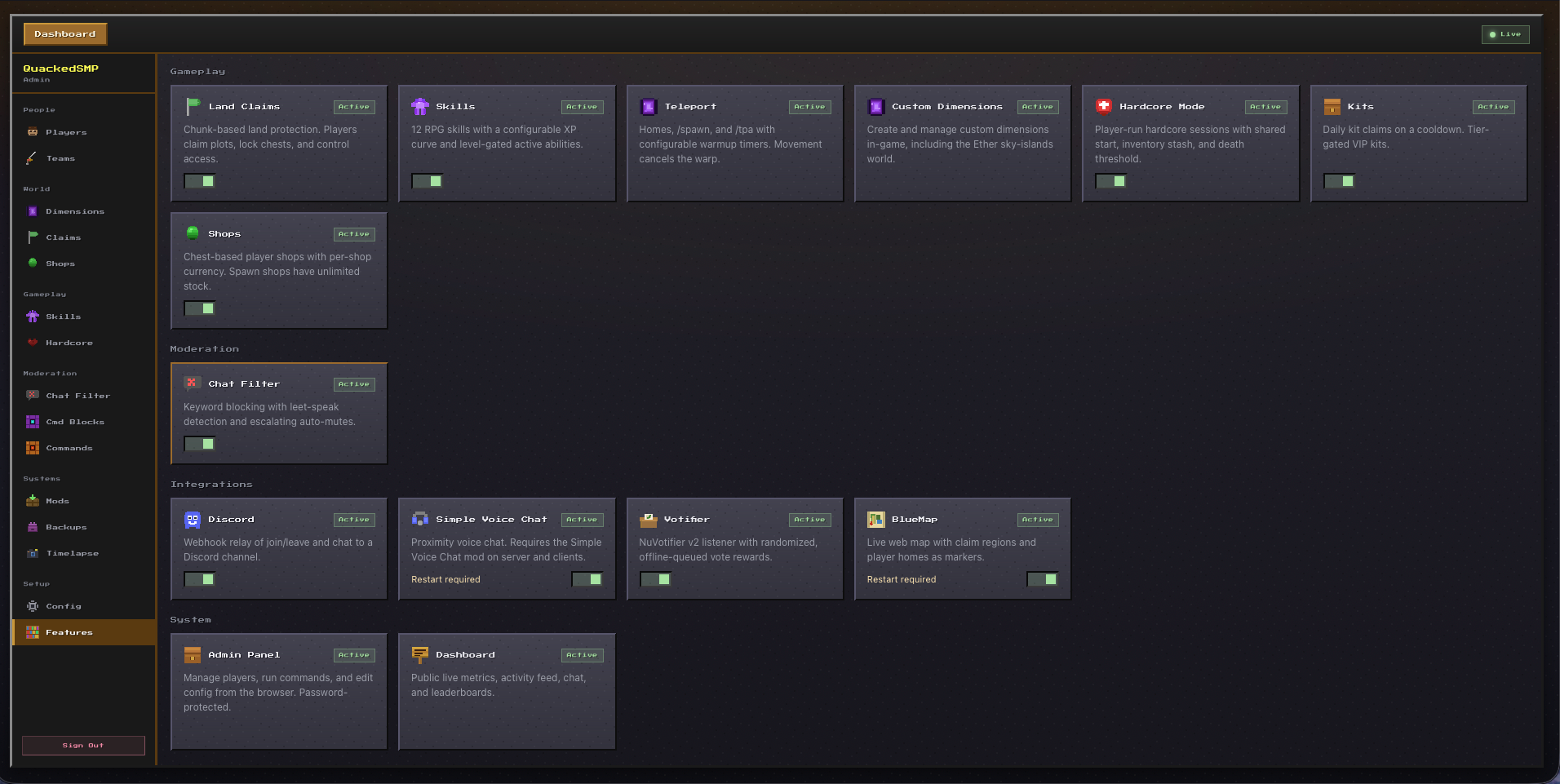Toggle the Land Claims feature switch
The image size is (1560, 784).
tap(199, 181)
